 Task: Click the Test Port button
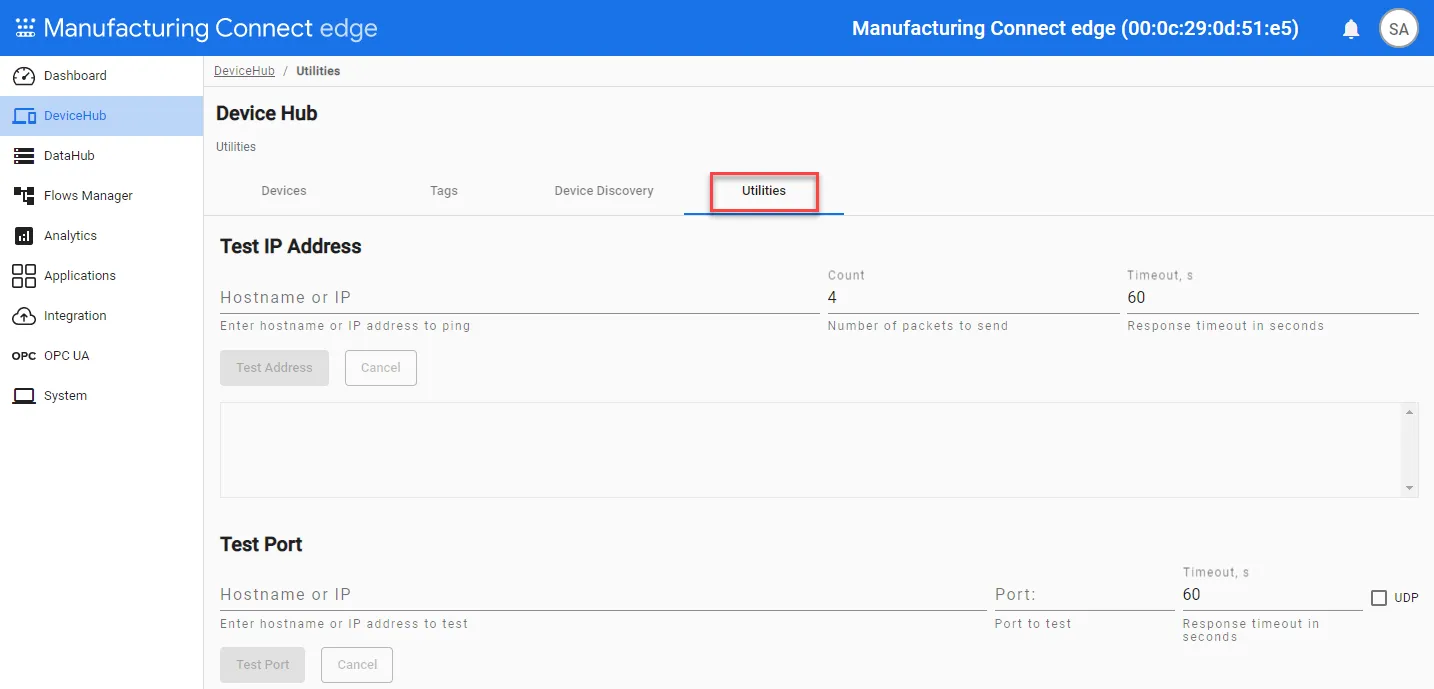pos(263,665)
